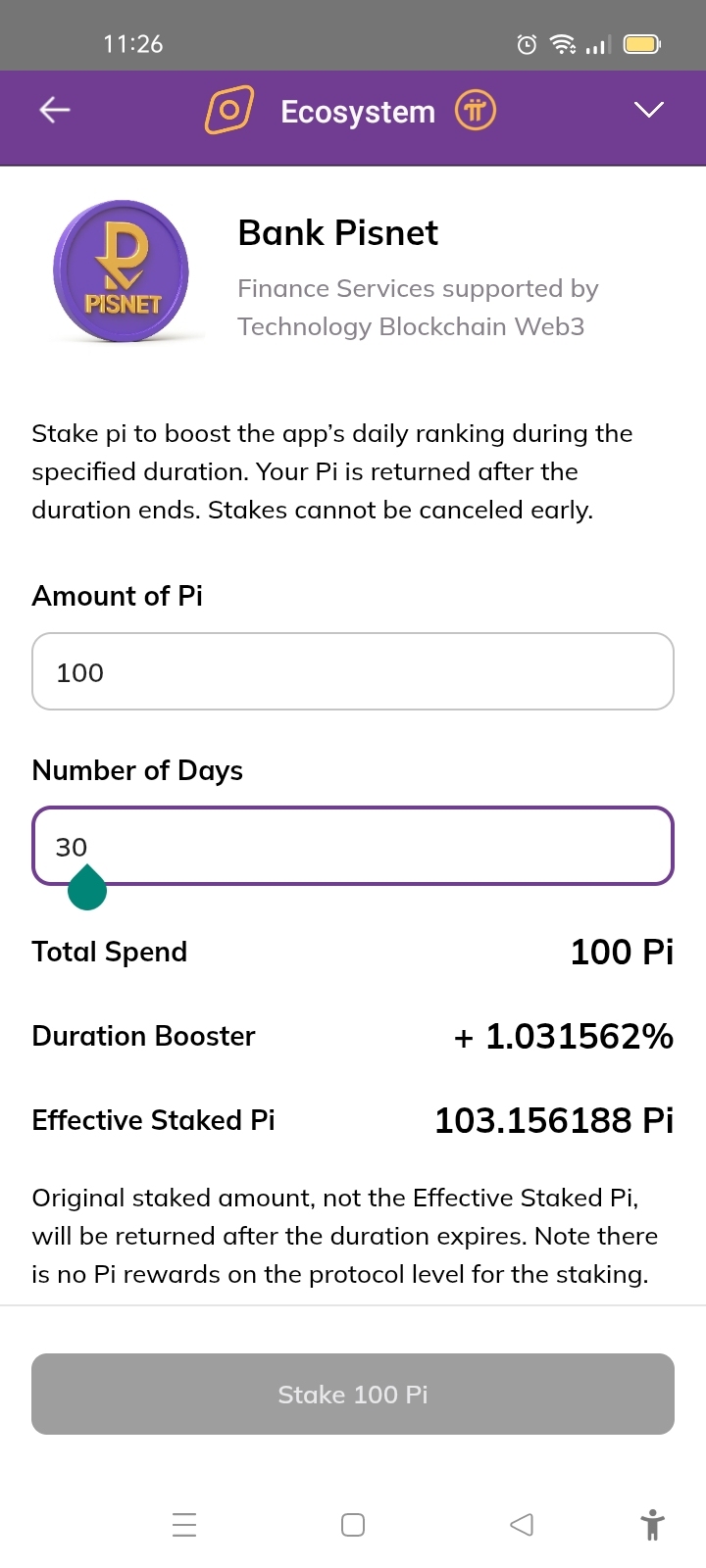Open the accessibility shortcut icon
The height and width of the screenshot is (1568, 706).
tap(652, 1525)
